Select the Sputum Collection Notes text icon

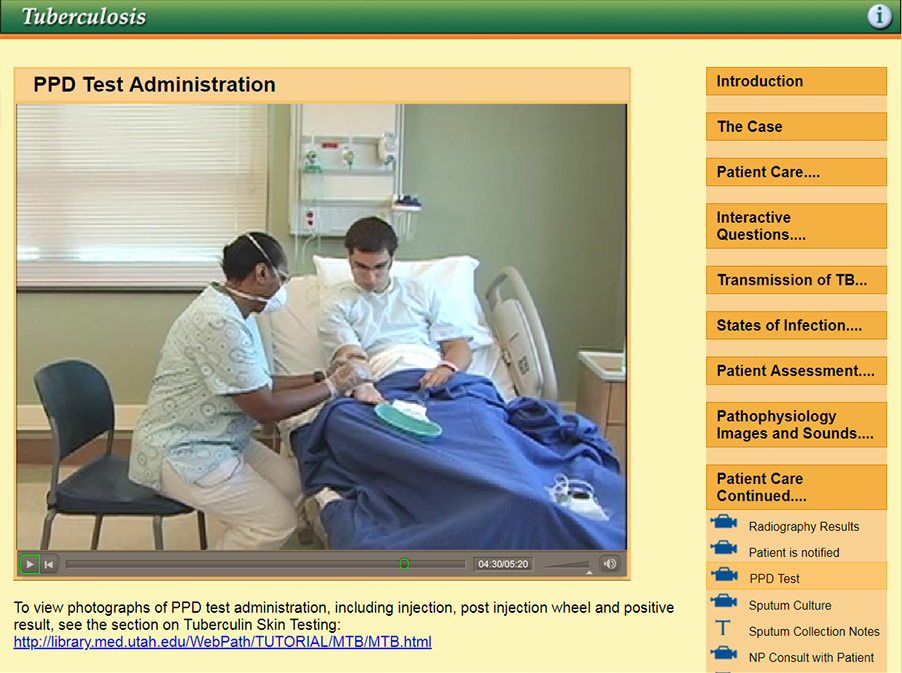point(724,627)
